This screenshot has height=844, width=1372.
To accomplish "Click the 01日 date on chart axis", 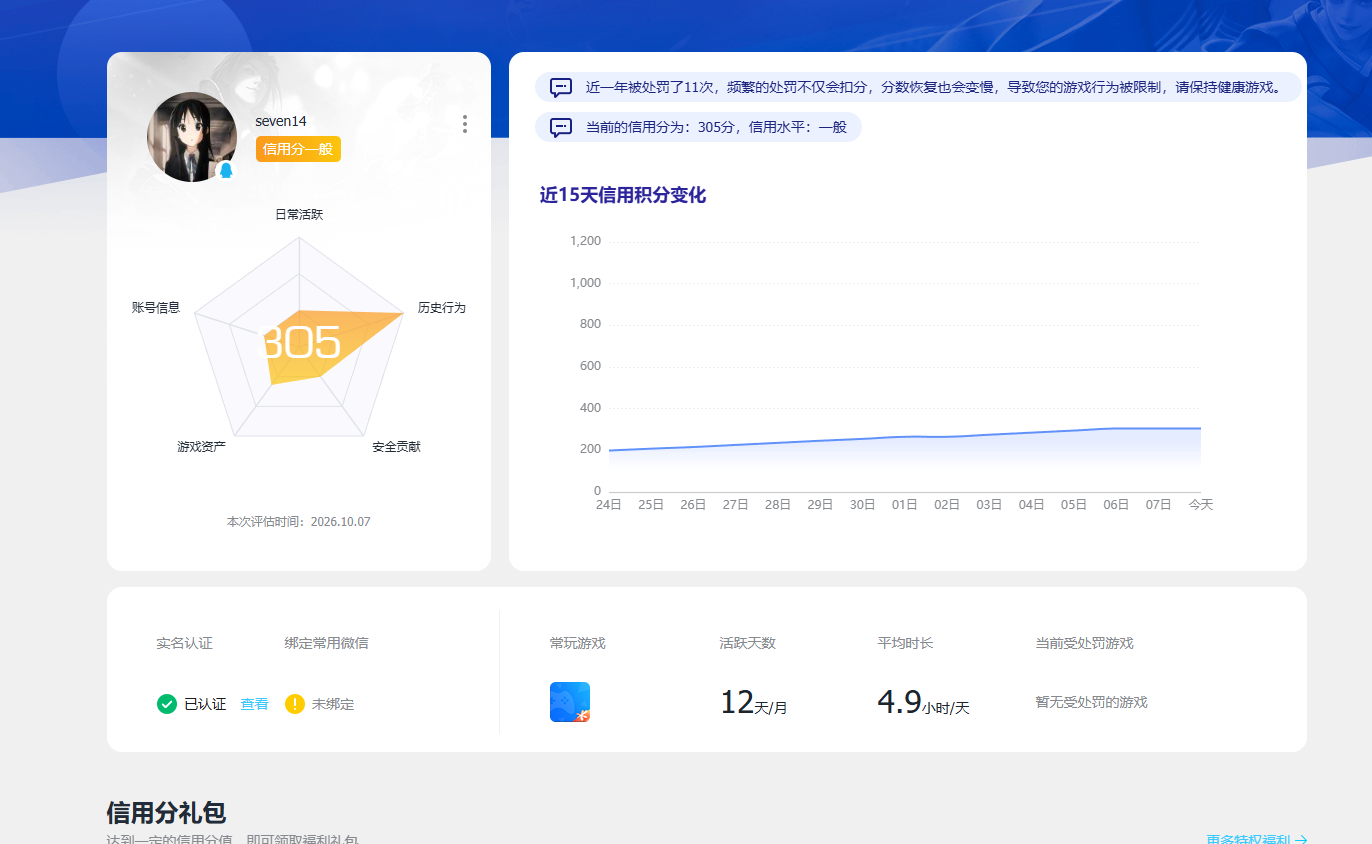I will [x=904, y=505].
